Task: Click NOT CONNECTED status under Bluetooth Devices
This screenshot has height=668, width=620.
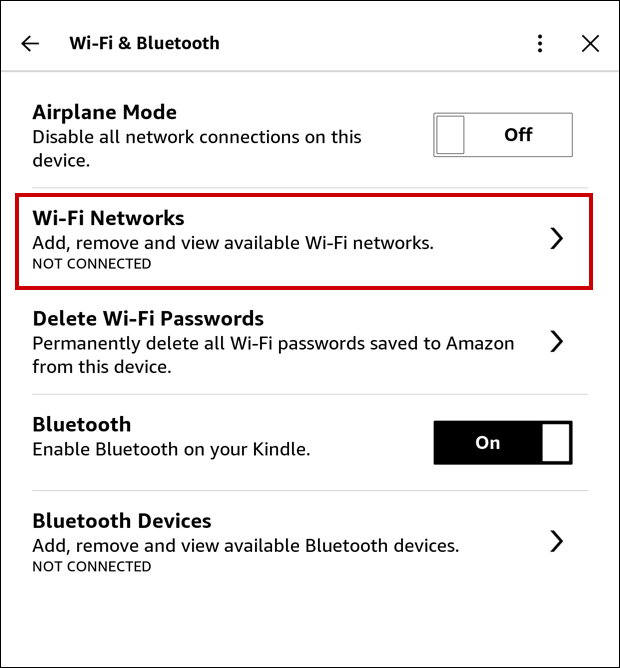Action: [92, 567]
